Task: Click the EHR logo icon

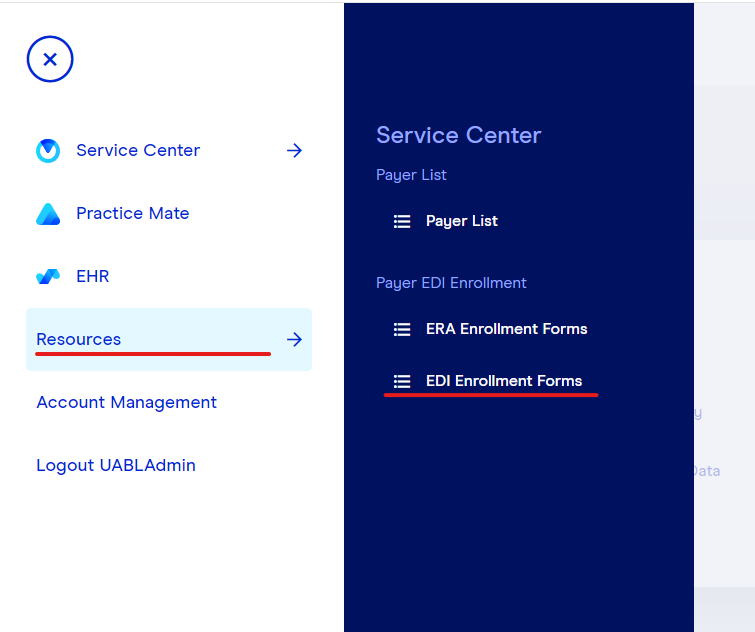Action: point(48,277)
